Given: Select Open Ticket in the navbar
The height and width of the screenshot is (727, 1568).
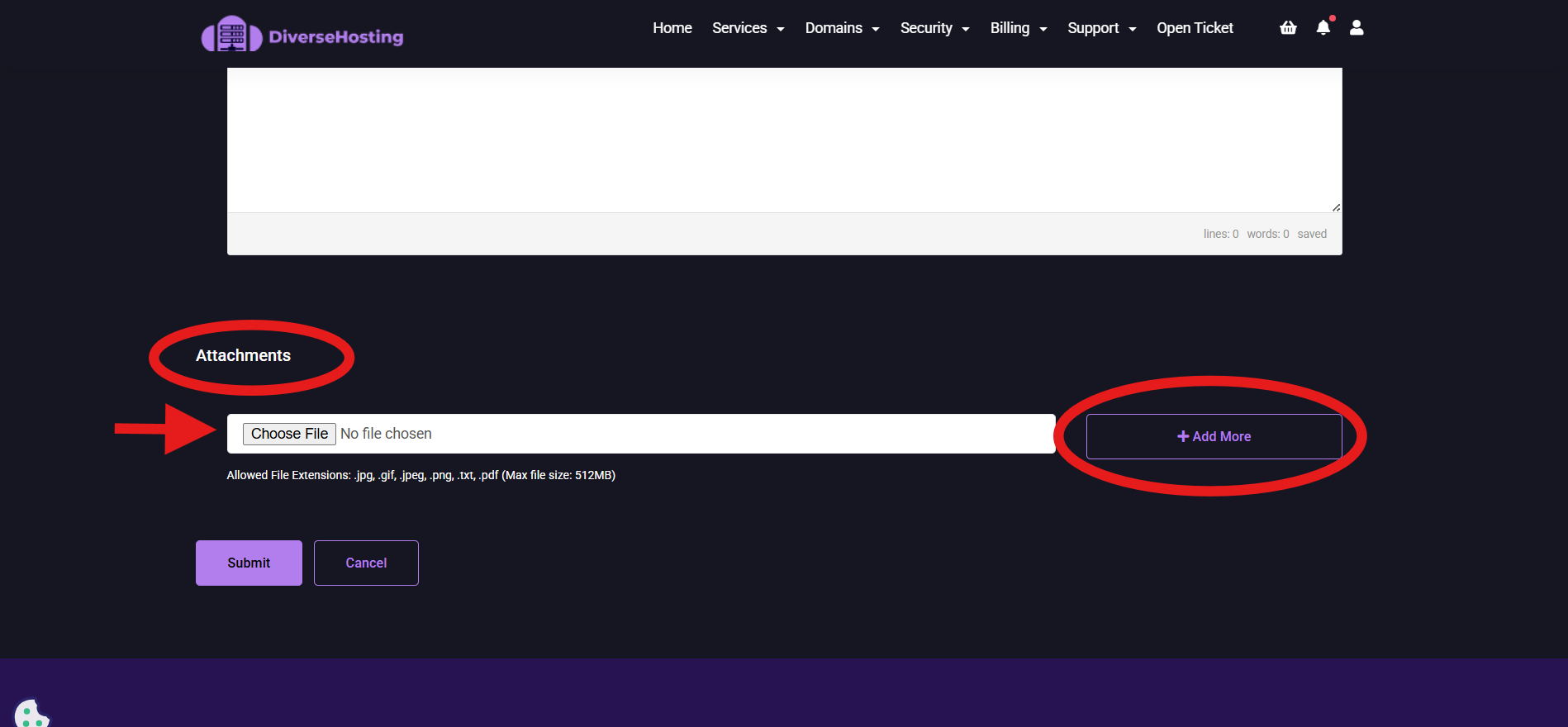Looking at the screenshot, I should pos(1195,28).
